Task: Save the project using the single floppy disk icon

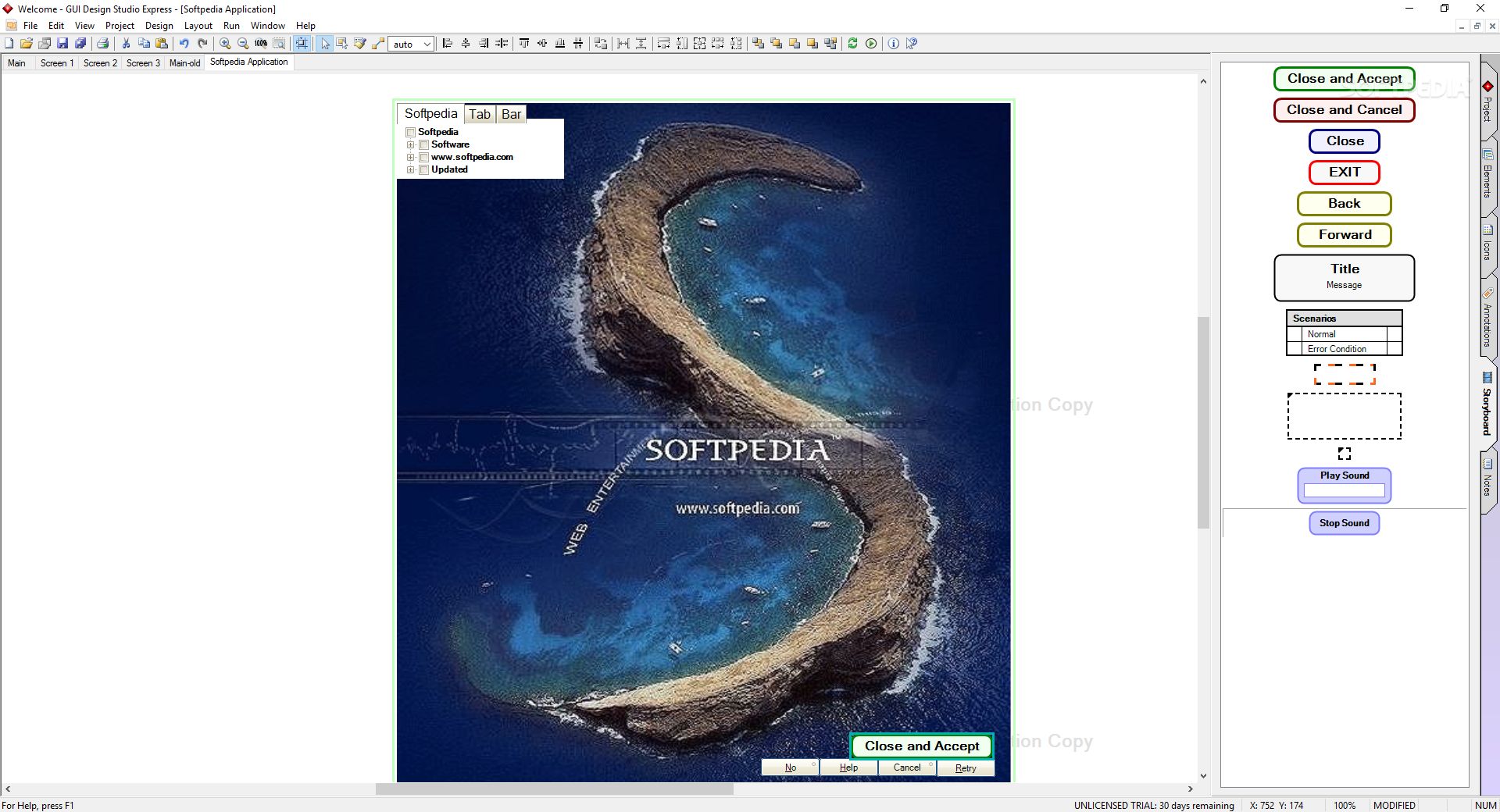Action: click(x=62, y=44)
